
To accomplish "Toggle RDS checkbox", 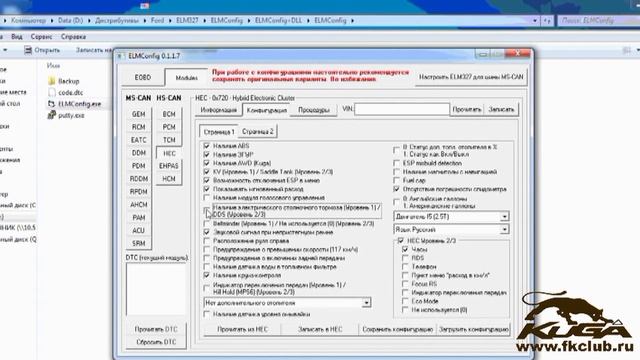I will pos(405,258).
